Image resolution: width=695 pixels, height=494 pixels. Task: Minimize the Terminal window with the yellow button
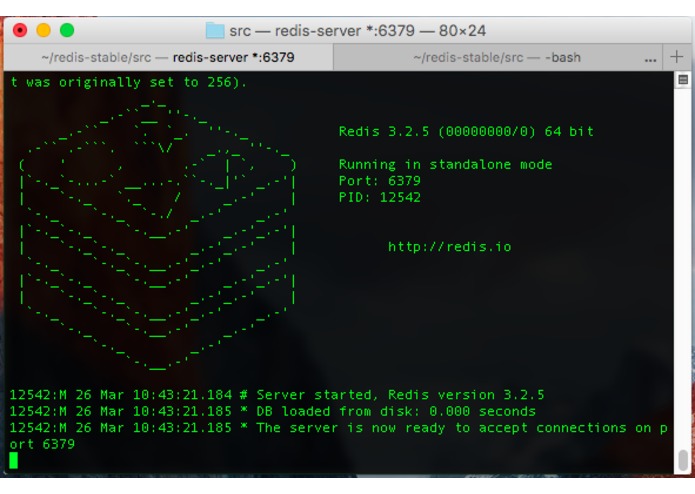coord(43,31)
